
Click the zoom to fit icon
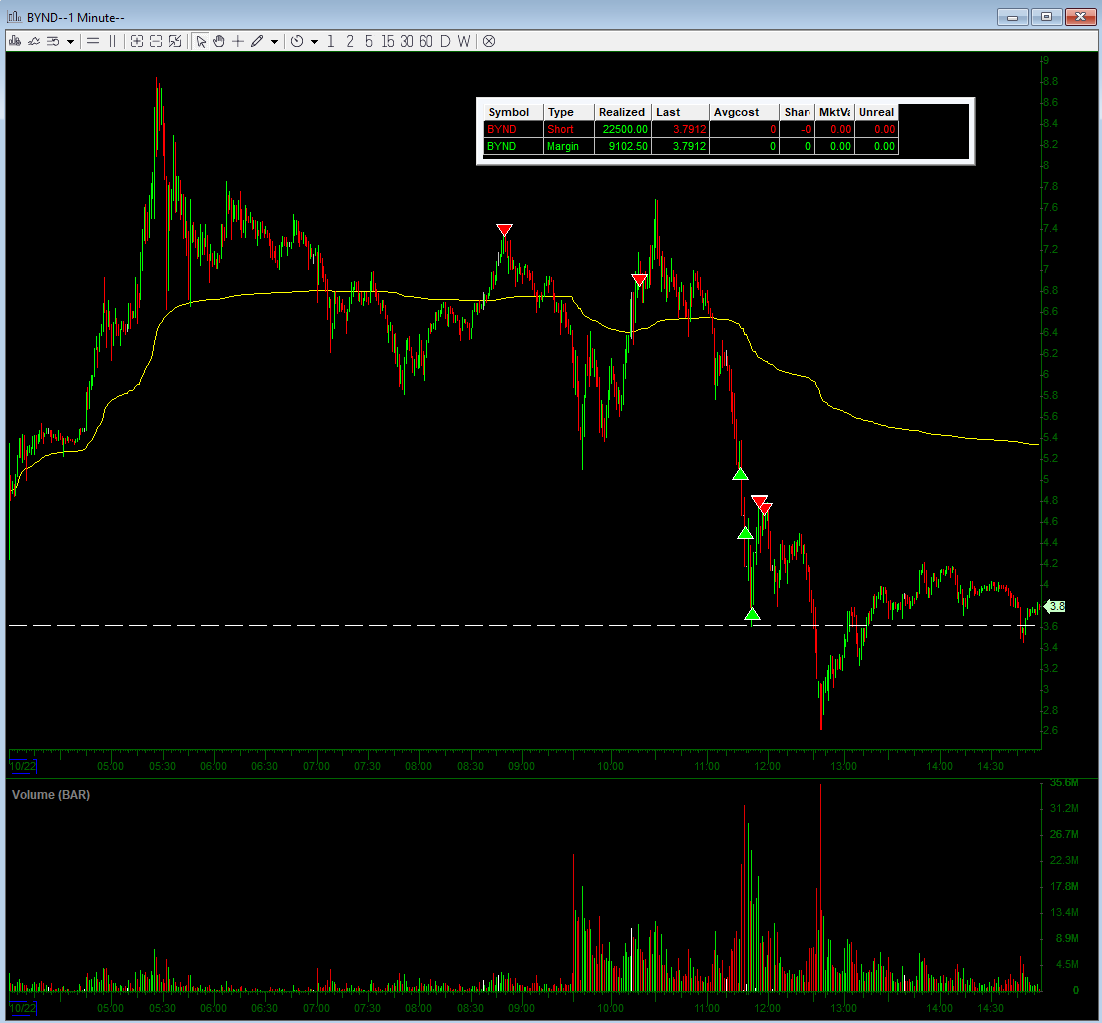coord(175,41)
